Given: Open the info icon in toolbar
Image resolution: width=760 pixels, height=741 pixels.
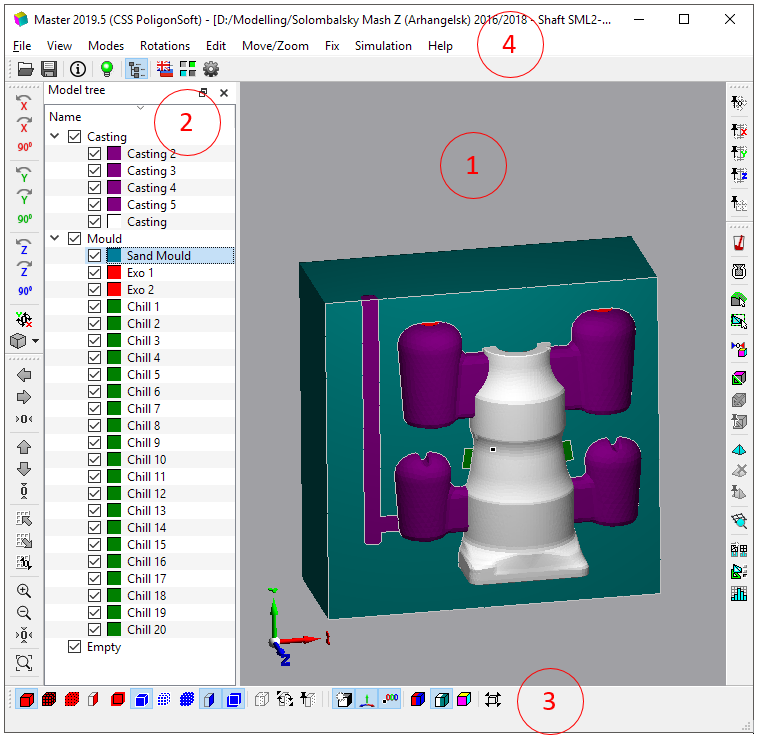Looking at the screenshot, I should point(78,69).
